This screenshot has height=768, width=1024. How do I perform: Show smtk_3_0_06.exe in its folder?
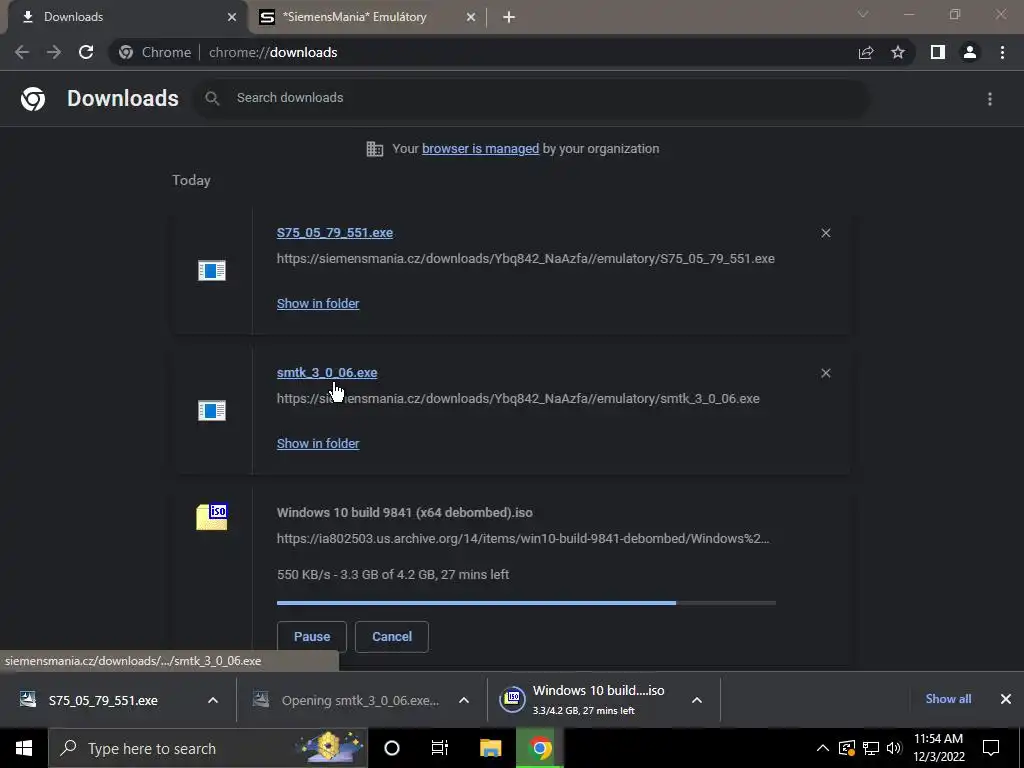318,443
